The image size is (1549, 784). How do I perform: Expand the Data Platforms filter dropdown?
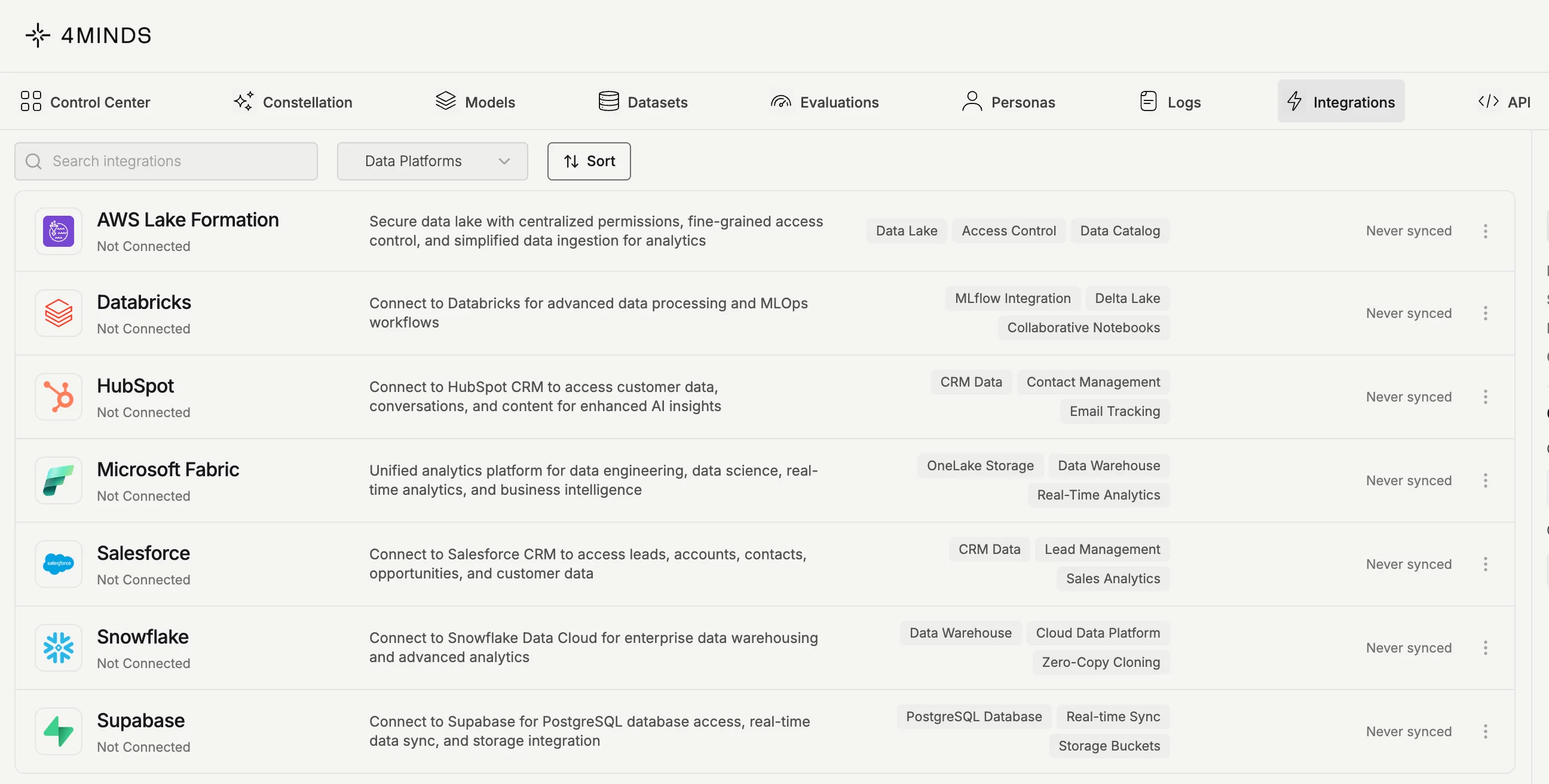click(432, 161)
